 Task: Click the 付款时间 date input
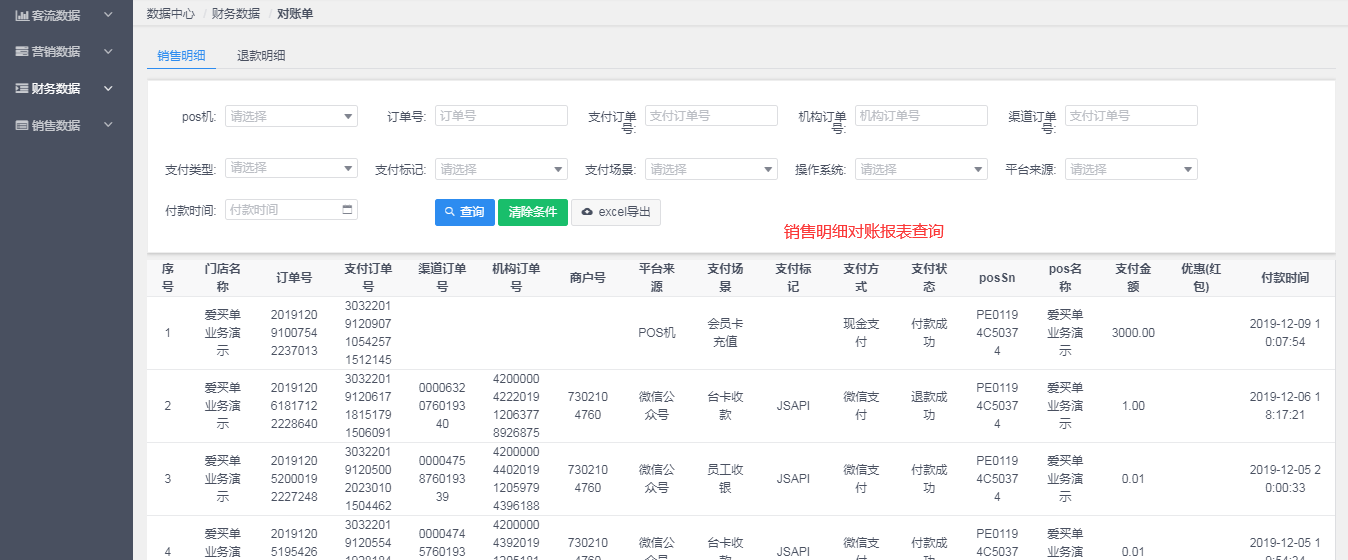click(291, 210)
